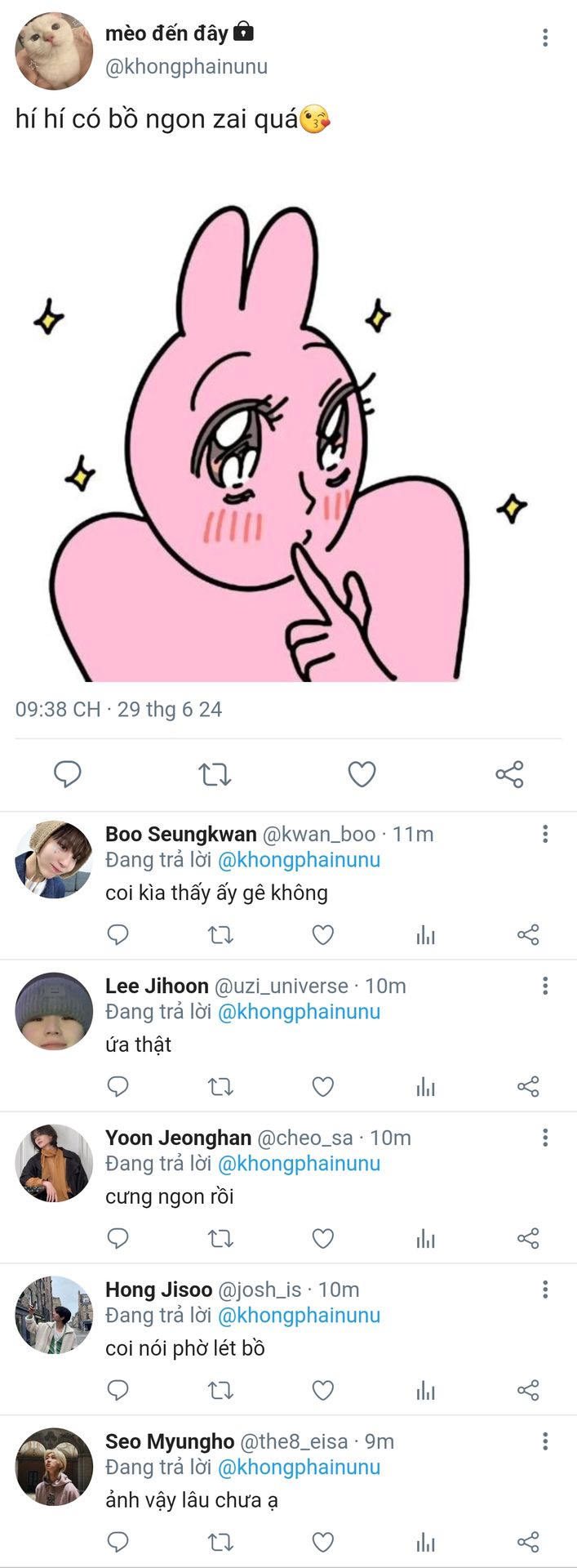
Task: Open mèo đến đây's cat profile picture
Action: pyautogui.click(x=54, y=51)
